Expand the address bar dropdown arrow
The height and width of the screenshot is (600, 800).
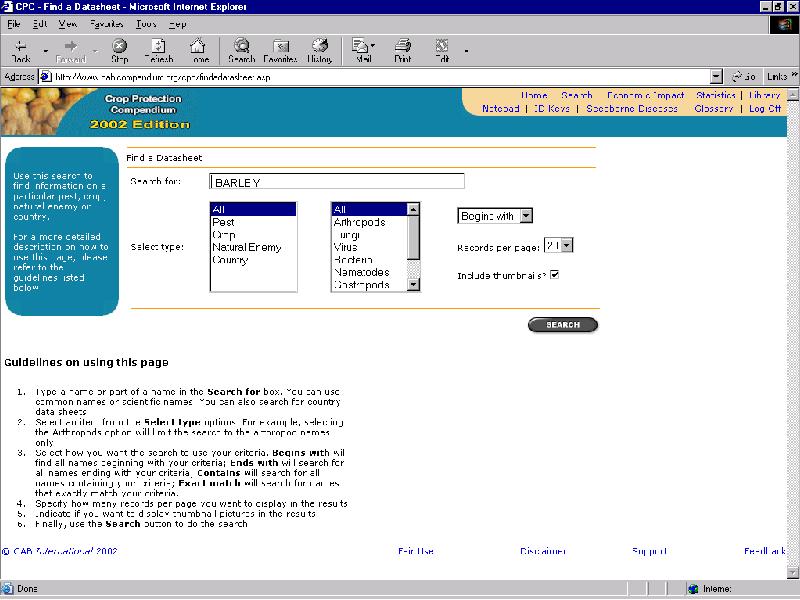(716, 77)
